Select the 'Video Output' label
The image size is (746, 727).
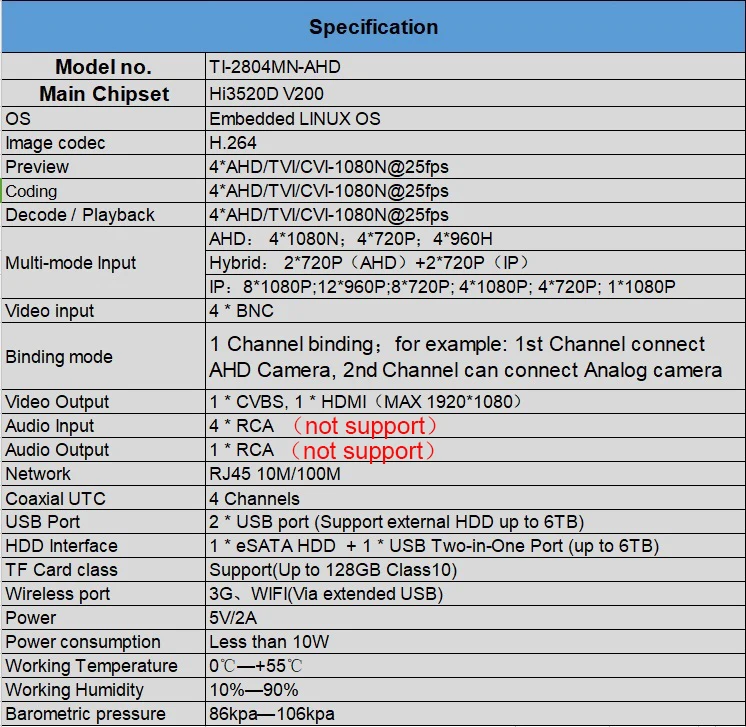(57, 402)
